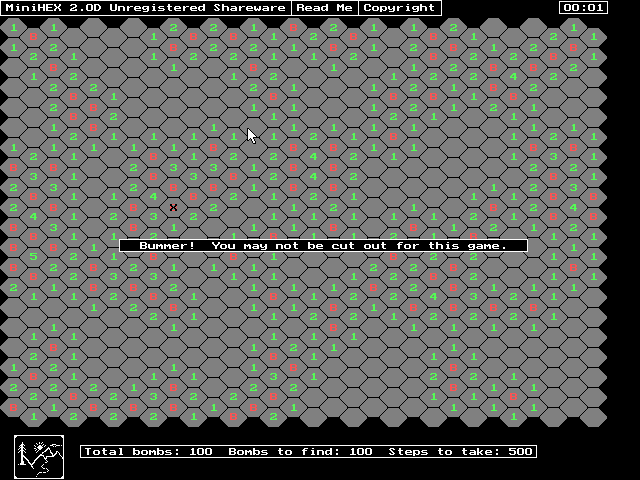The height and width of the screenshot is (480, 640).
Task: Click the top-right corner hex tile
Action: (x=593, y=37)
